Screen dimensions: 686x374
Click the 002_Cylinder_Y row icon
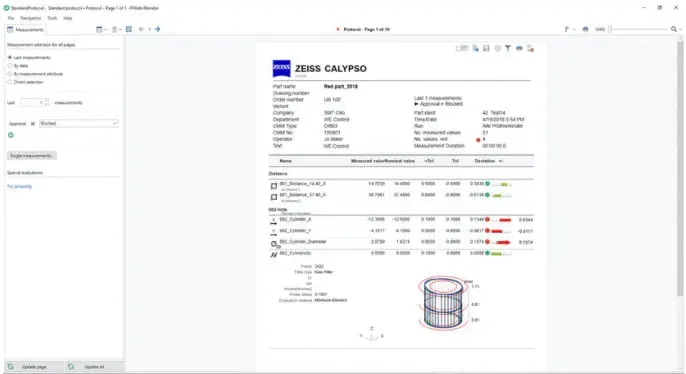(274, 232)
